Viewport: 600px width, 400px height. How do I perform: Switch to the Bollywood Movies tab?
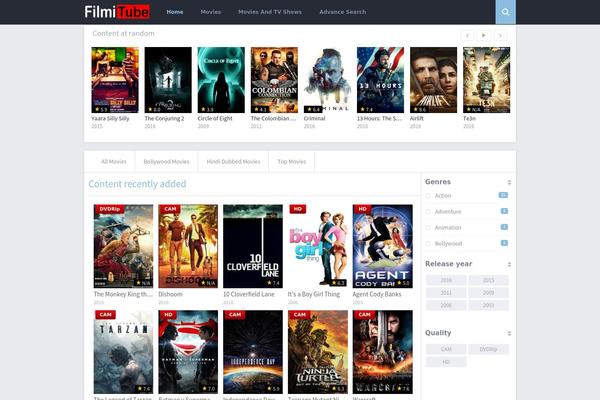pyautogui.click(x=166, y=162)
